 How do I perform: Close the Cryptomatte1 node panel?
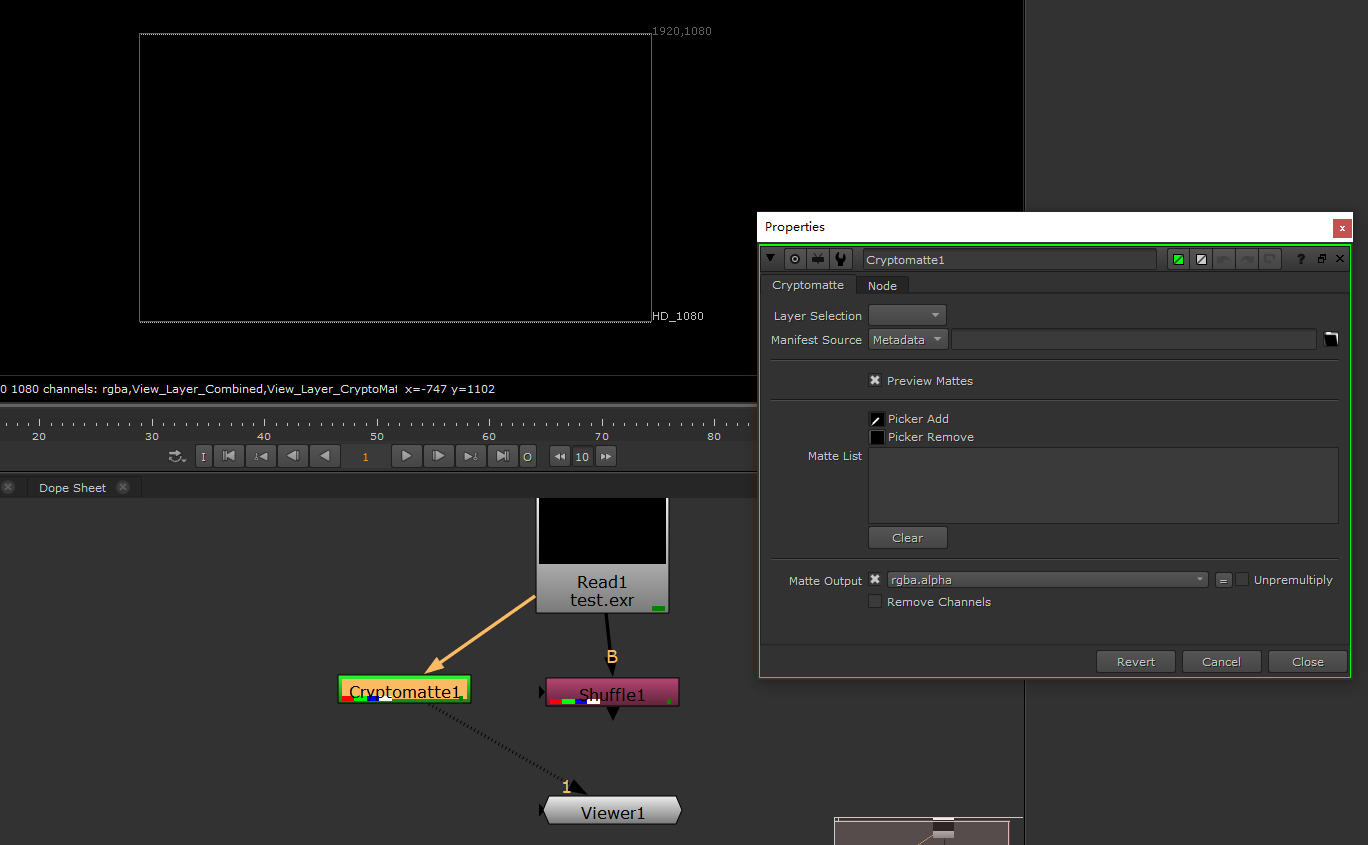click(1340, 259)
